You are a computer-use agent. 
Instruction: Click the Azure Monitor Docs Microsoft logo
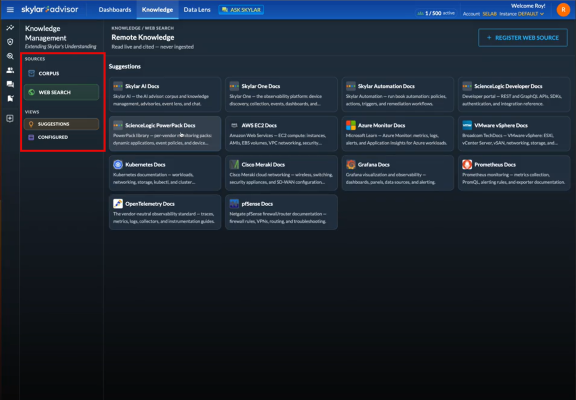click(x=351, y=125)
